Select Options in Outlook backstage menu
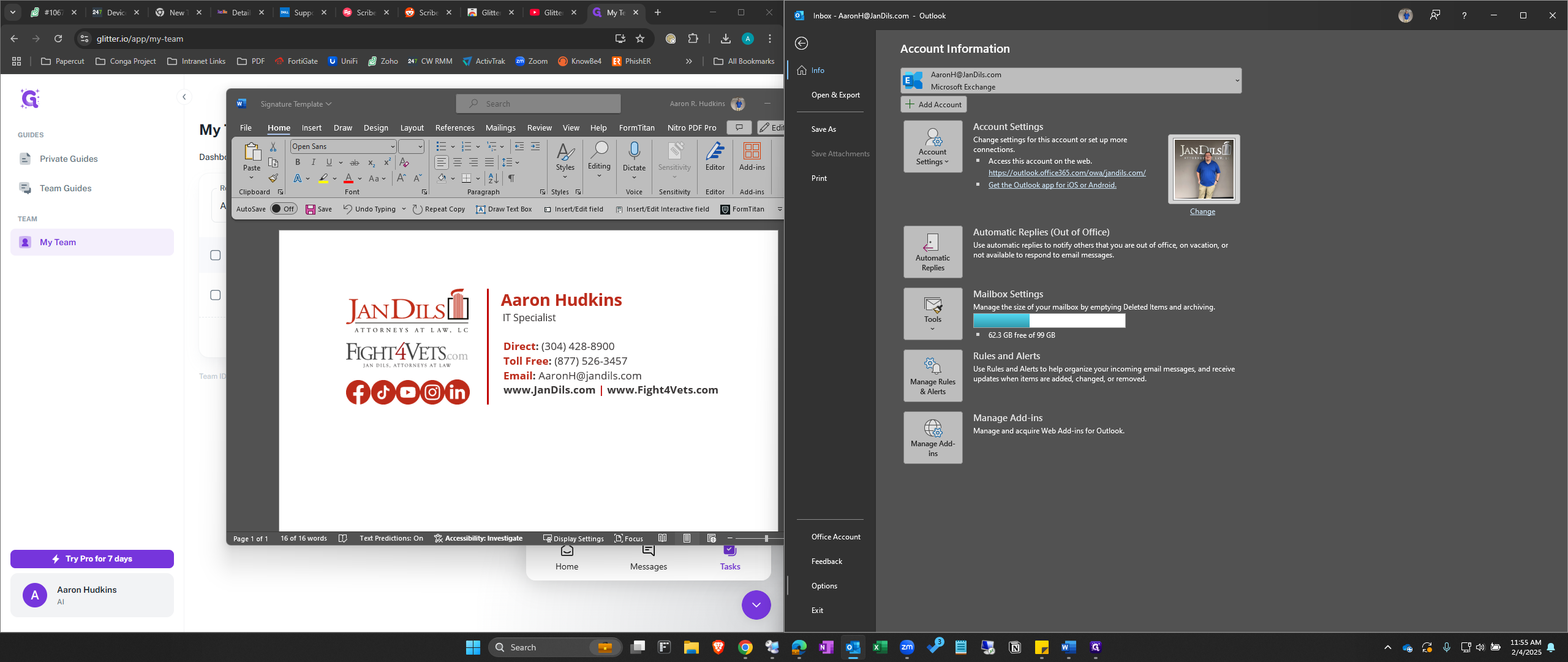The width and height of the screenshot is (1568, 662). click(824, 586)
